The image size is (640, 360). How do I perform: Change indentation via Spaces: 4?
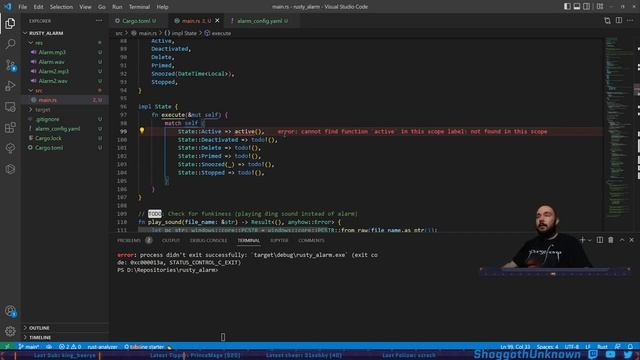[x=547, y=347]
